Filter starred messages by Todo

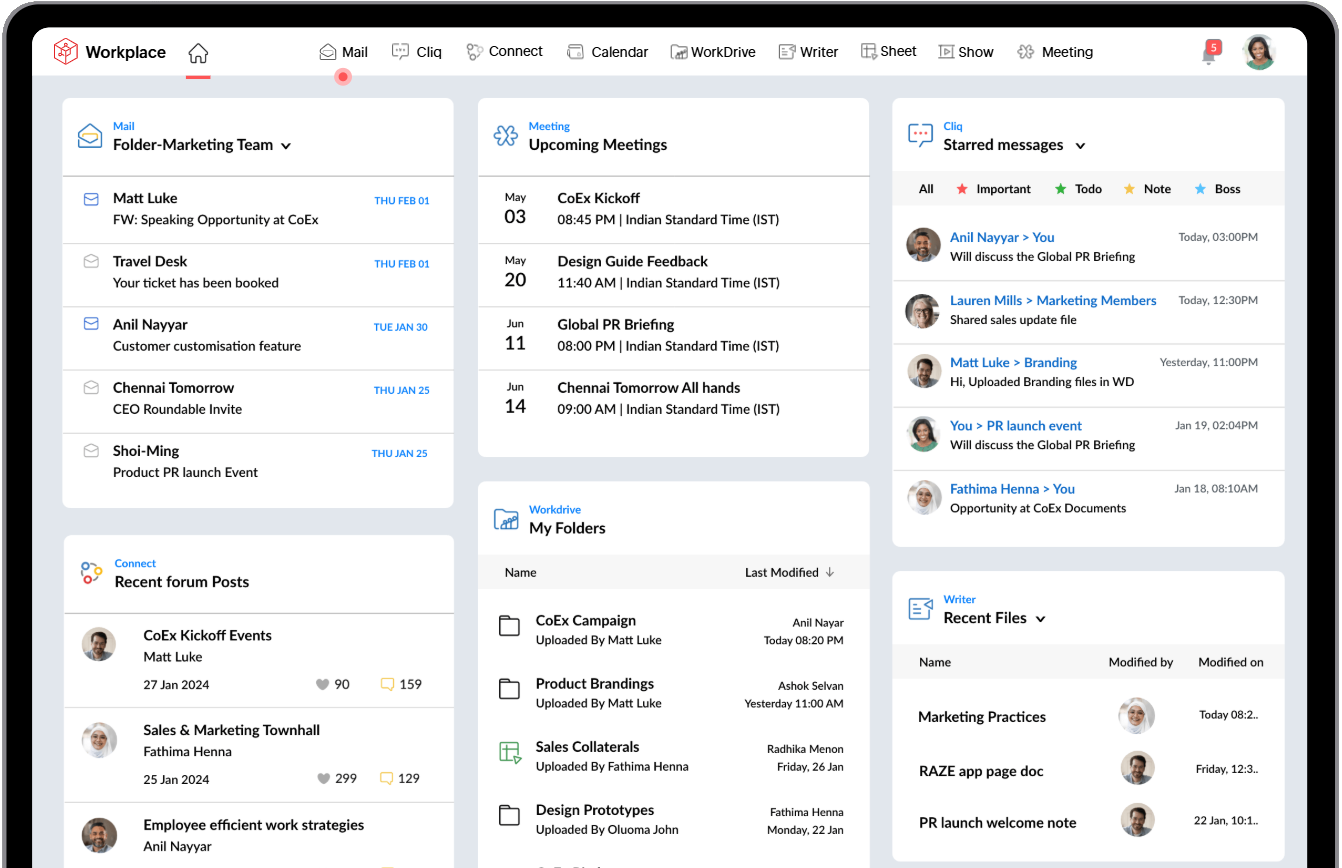(1078, 189)
